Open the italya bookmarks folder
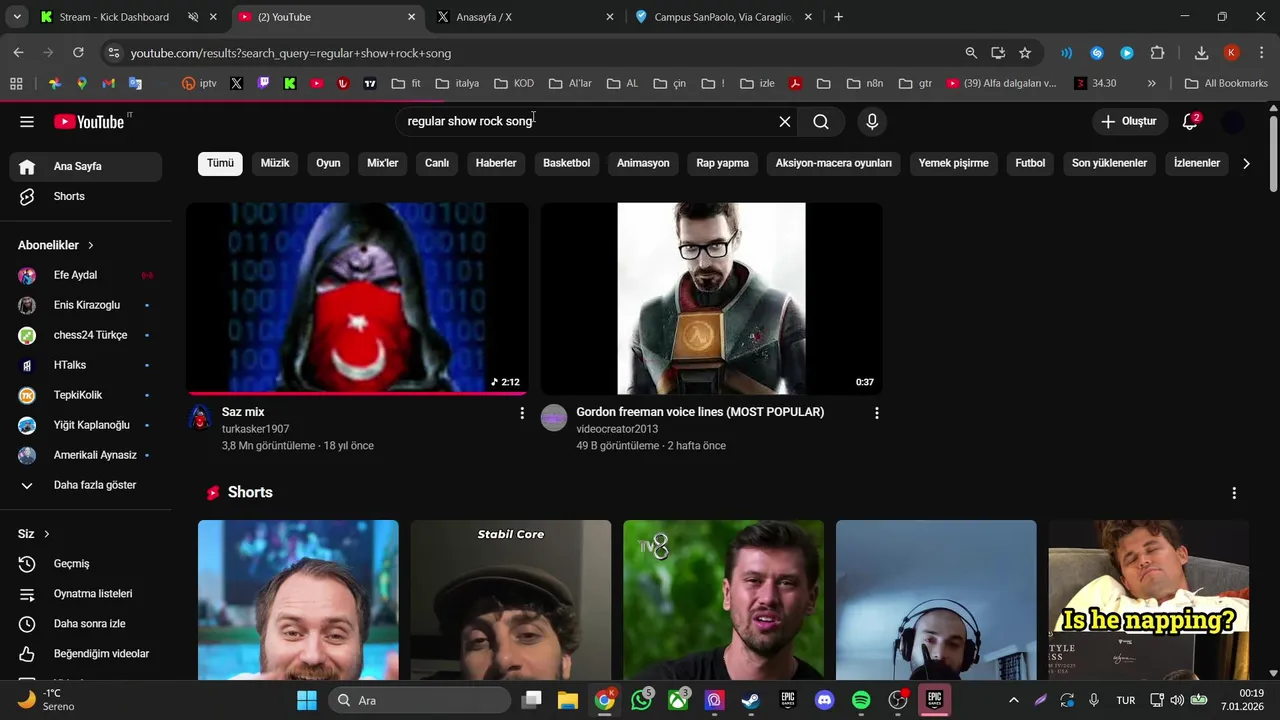This screenshot has width=1280, height=720. click(x=458, y=84)
